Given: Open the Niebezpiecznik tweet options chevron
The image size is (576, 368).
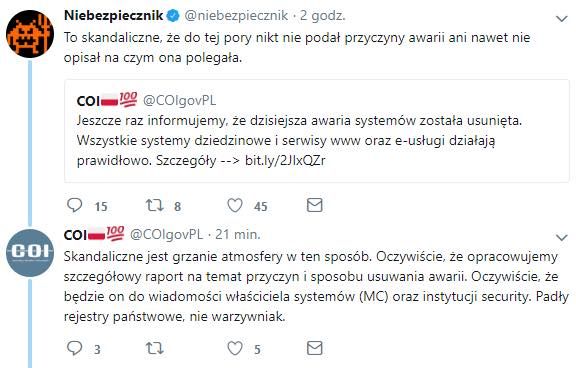Looking at the screenshot, I should click(562, 18).
